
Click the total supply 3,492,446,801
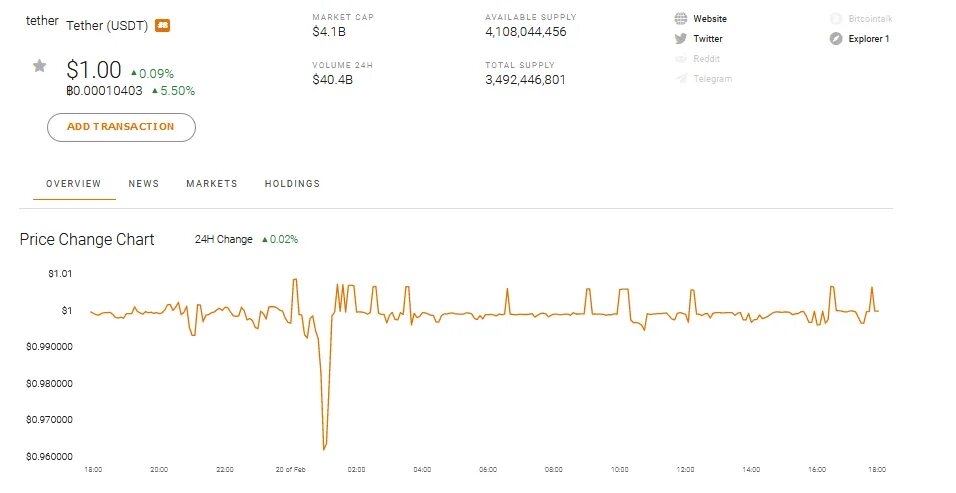(x=526, y=79)
